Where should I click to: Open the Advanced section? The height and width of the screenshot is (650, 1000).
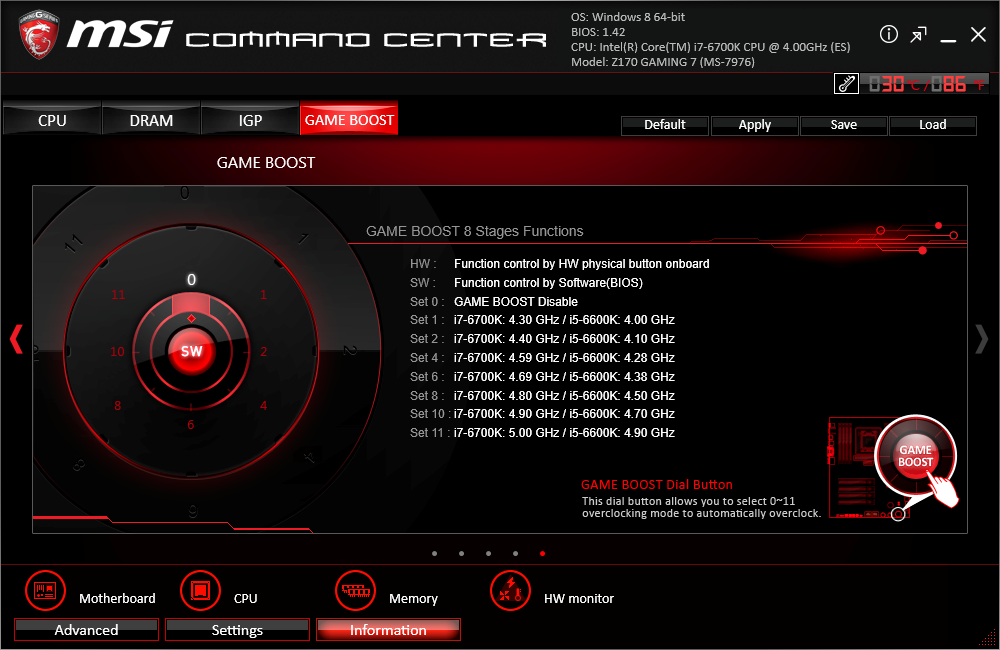click(86, 630)
